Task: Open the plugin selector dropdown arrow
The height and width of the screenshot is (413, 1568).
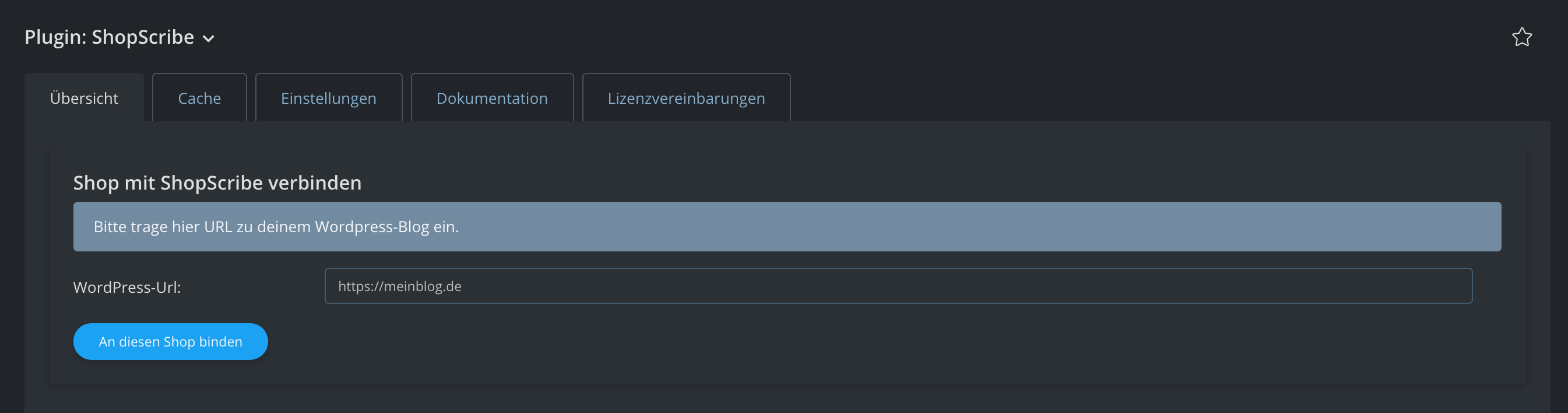Action: pos(208,39)
